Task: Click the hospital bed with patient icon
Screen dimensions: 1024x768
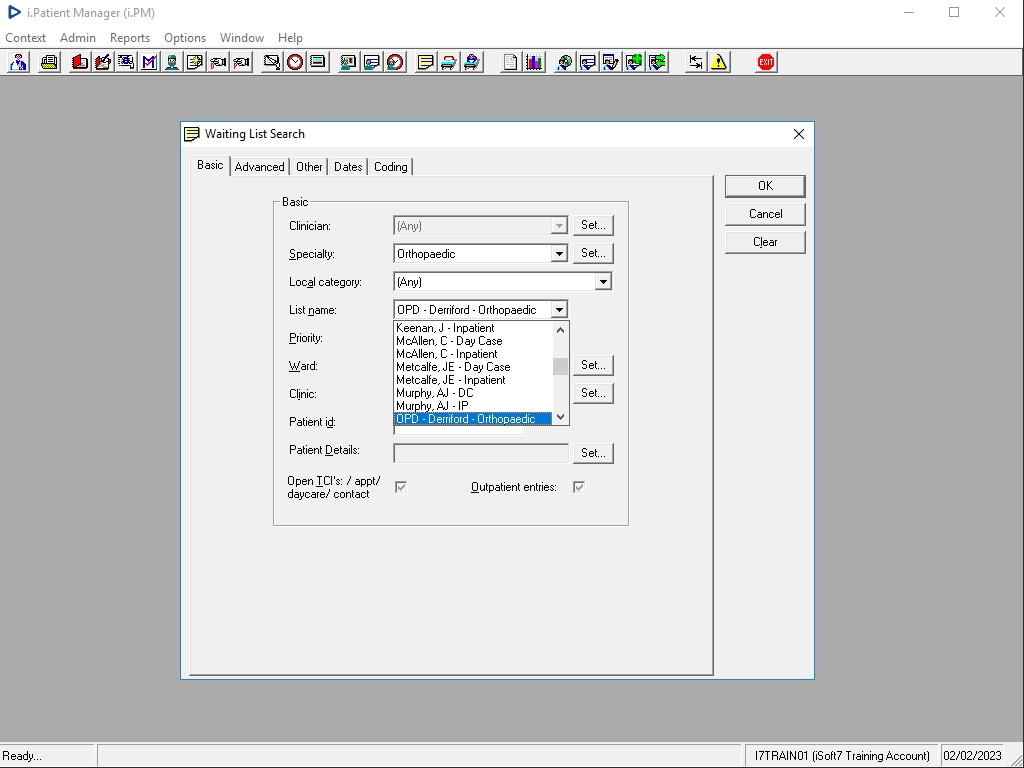Action: tap(472, 62)
